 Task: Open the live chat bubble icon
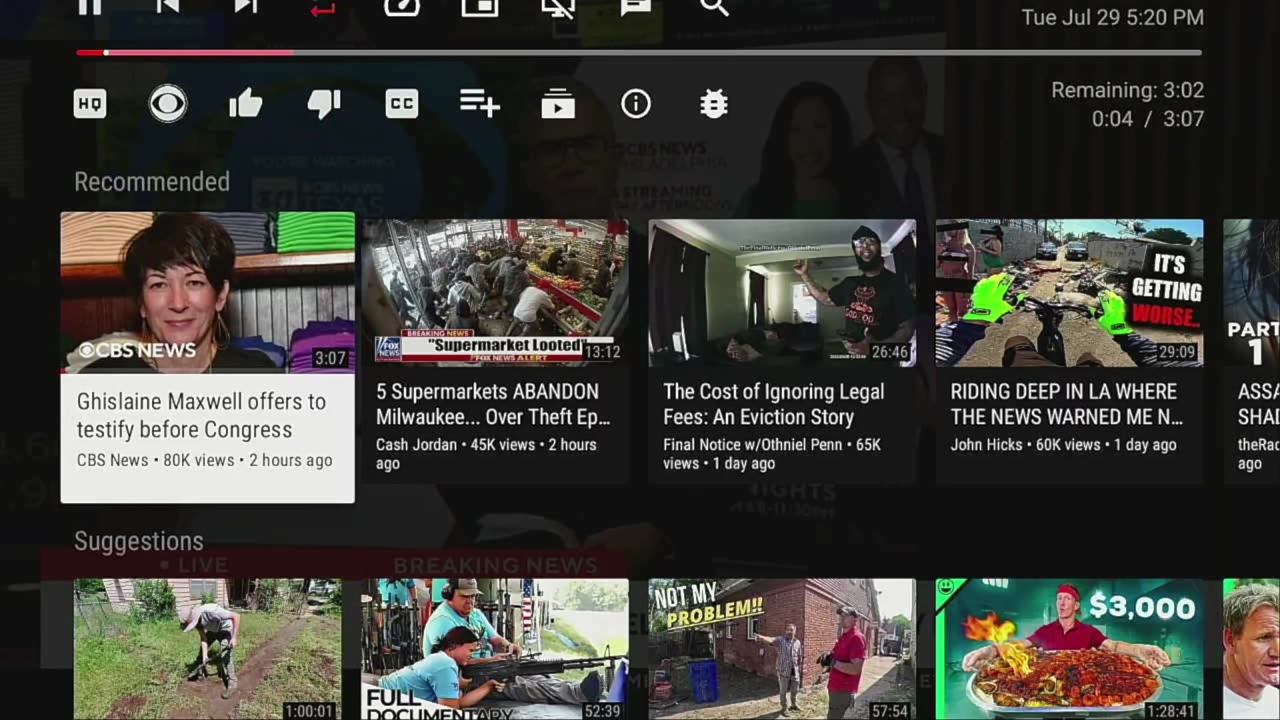click(x=636, y=7)
